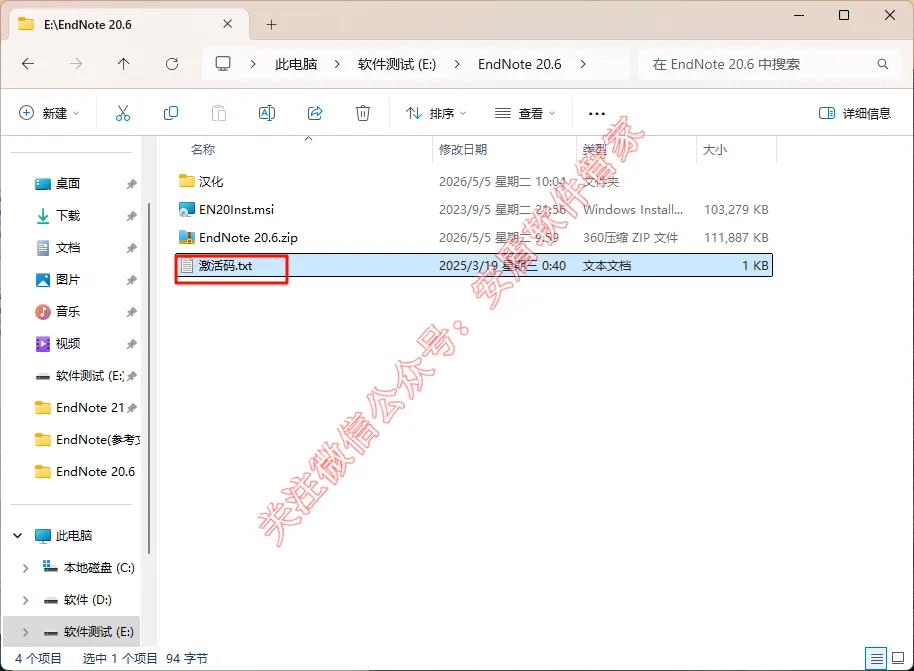Click chevron after EndNote 20.6 in address bar
This screenshot has width=914, height=671.
[x=583, y=64]
